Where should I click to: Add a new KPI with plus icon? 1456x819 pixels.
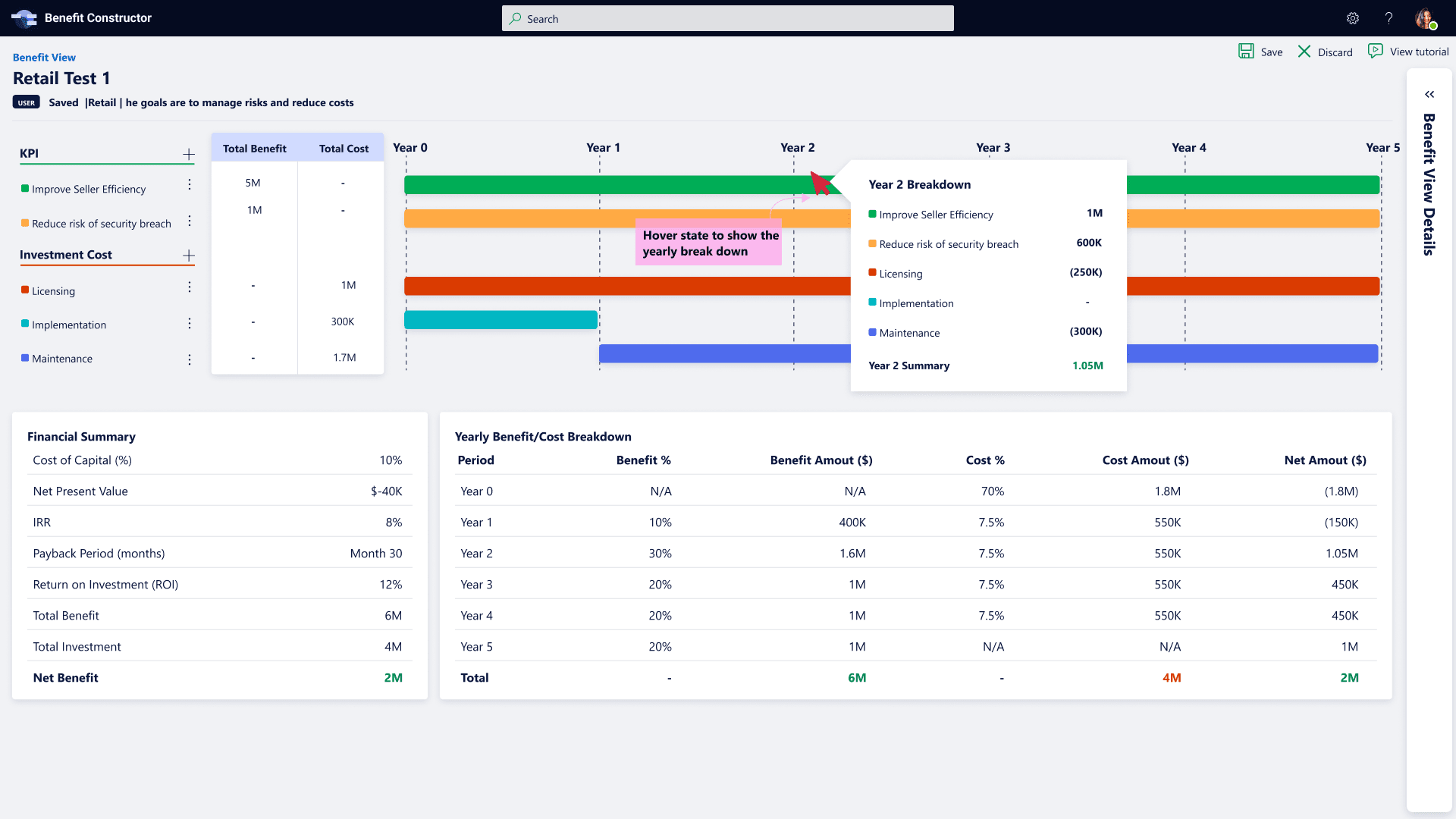[x=189, y=155]
